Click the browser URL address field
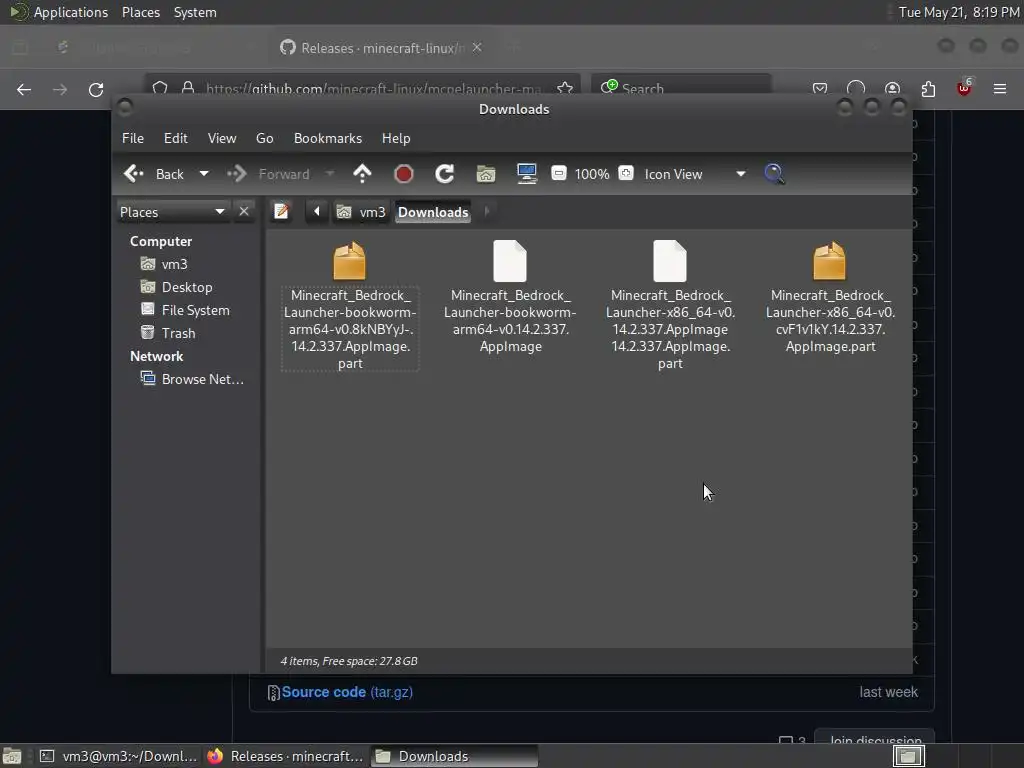 click(x=372, y=88)
